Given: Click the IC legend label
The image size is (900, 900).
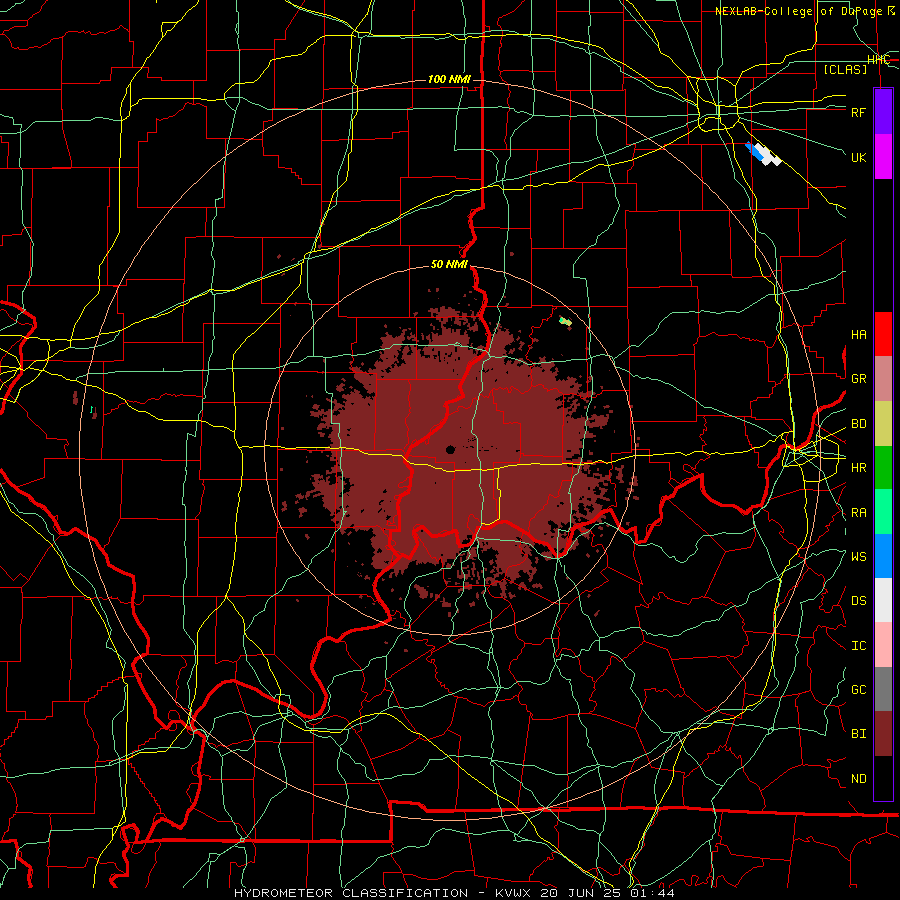Looking at the screenshot, I should coord(858,646).
